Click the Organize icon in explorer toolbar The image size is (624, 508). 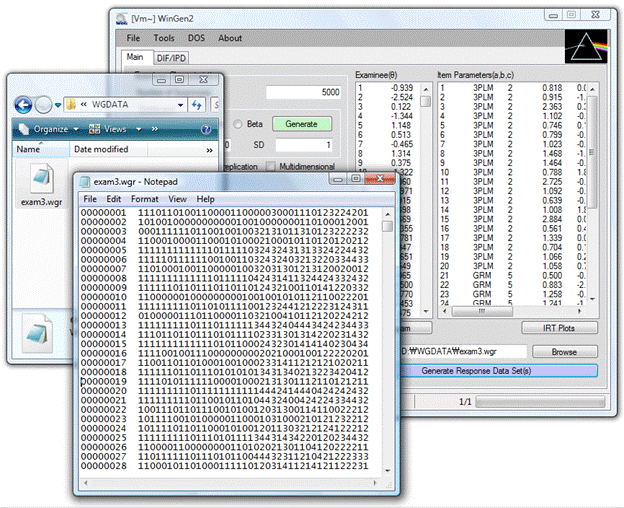coord(24,129)
